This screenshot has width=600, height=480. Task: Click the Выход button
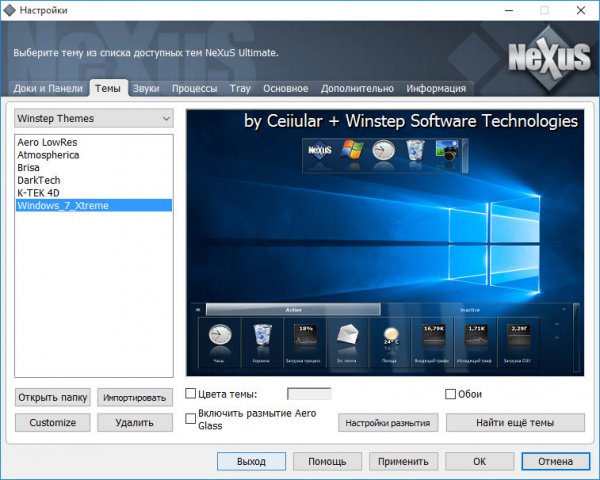251,461
